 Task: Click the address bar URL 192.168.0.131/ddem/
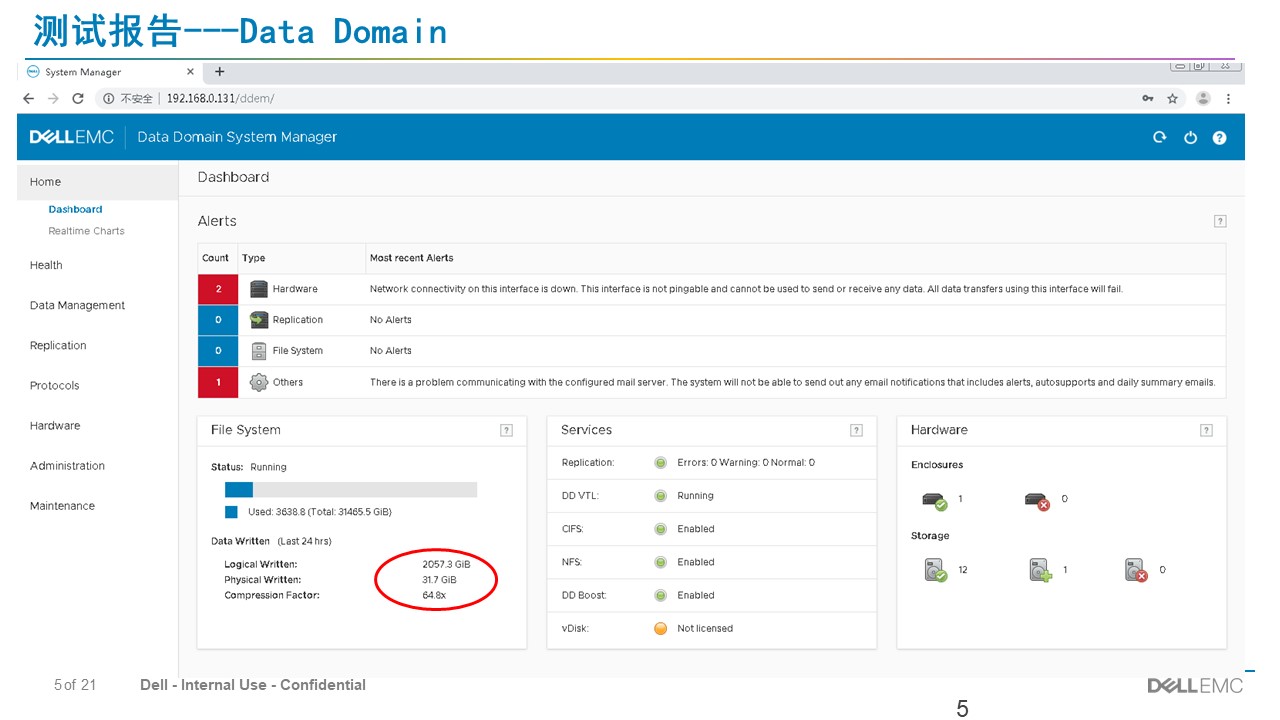[x=220, y=98]
